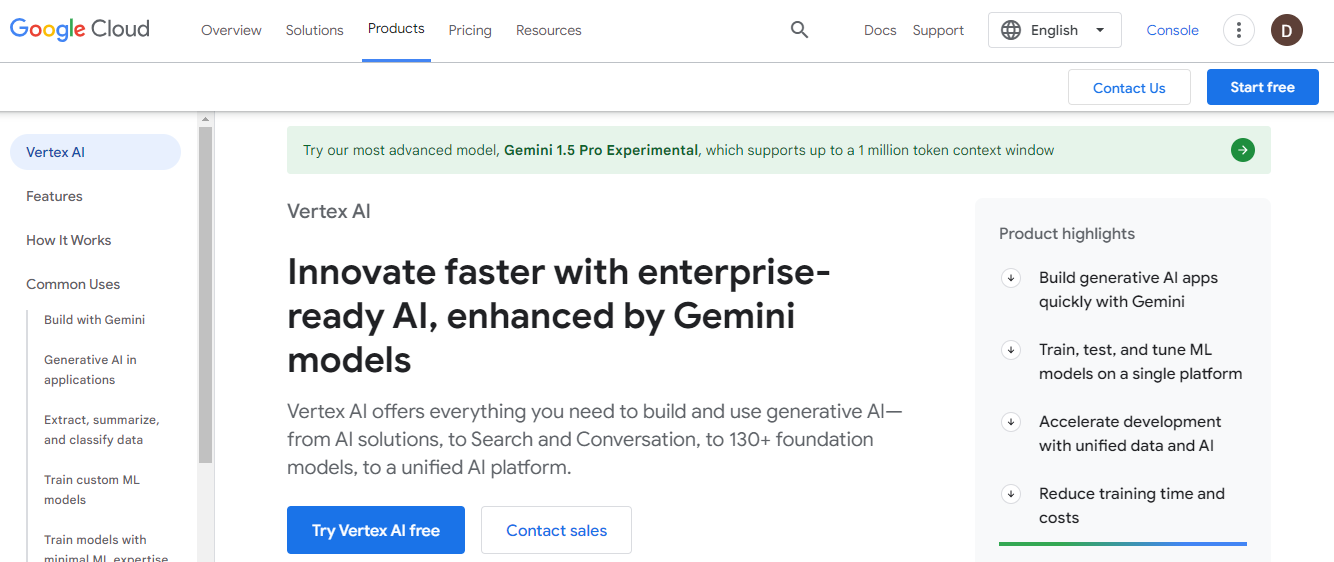
Task: Select the Products nav tab
Action: pyautogui.click(x=396, y=29)
